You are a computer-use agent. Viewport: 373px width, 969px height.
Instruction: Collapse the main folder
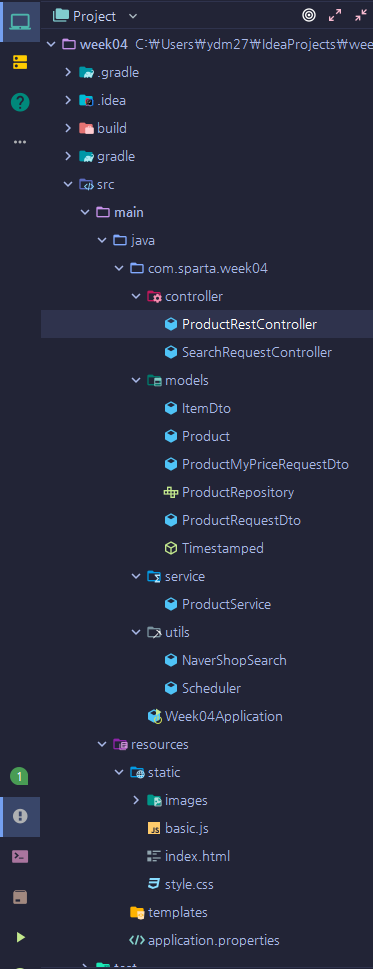(x=85, y=213)
